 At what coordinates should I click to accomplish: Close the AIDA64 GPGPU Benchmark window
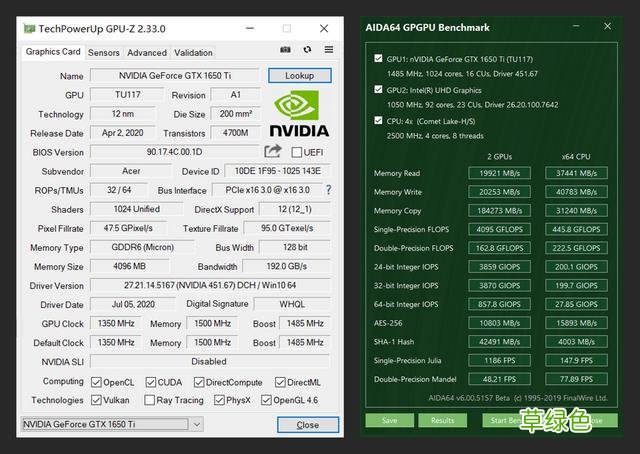pyautogui.click(x=607, y=27)
